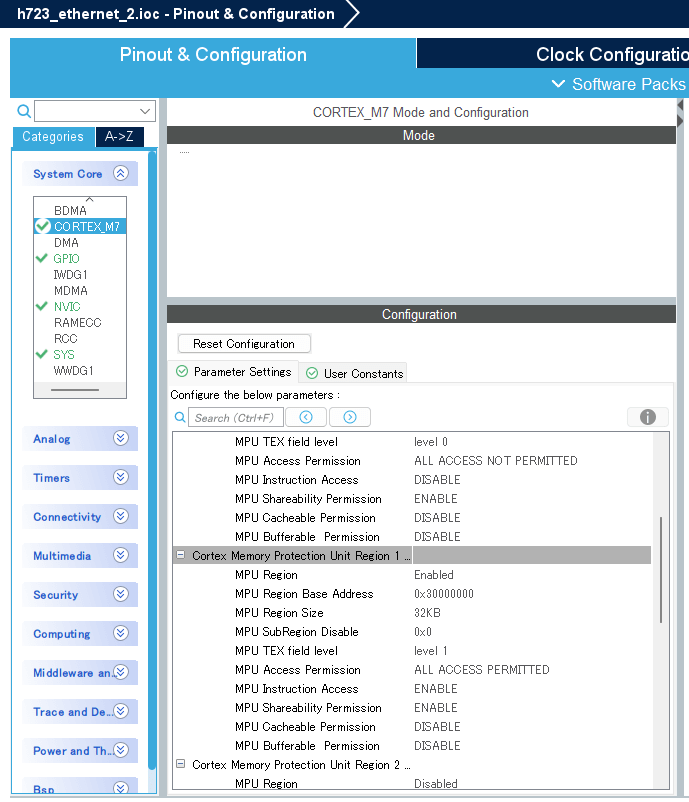Click upper panel collapse arrow at right edge
689x802 pixels.
click(680, 105)
